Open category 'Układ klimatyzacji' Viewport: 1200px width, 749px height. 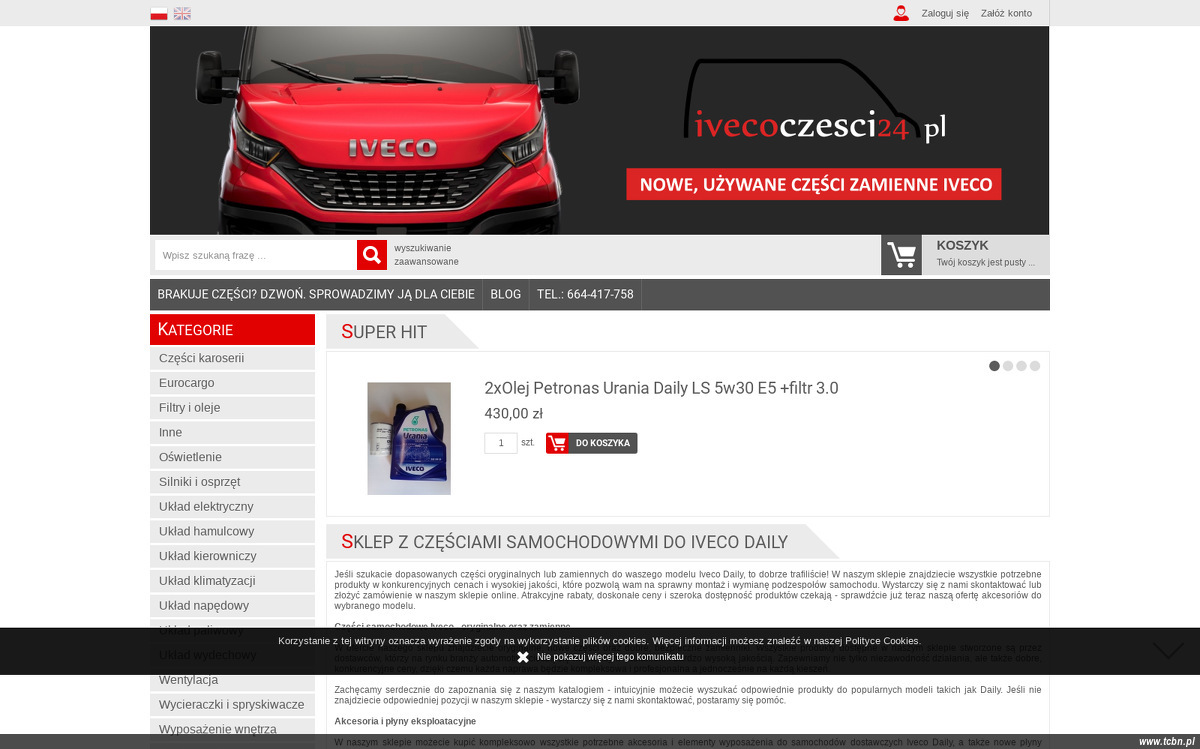pos(232,581)
